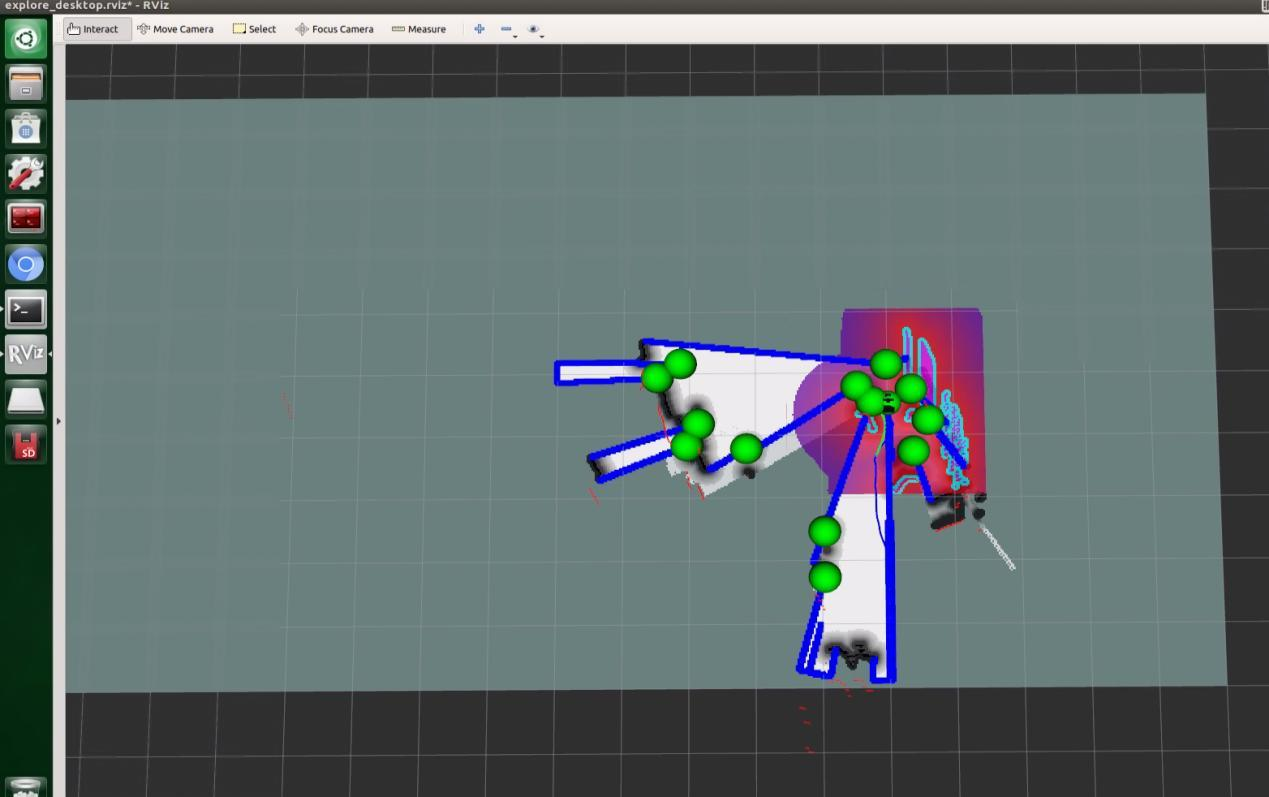Open the Ubuntu Dash from the launcher

[26, 39]
